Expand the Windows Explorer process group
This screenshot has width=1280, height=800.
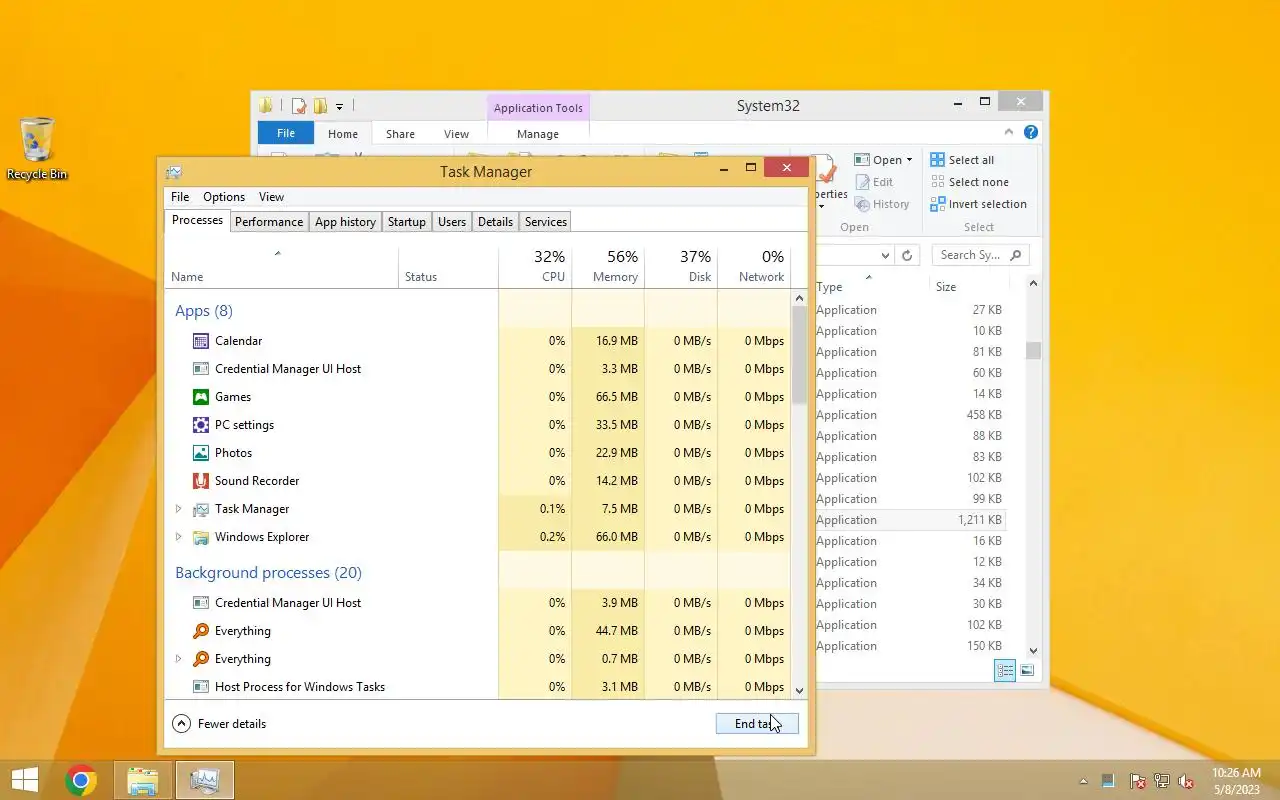179,537
